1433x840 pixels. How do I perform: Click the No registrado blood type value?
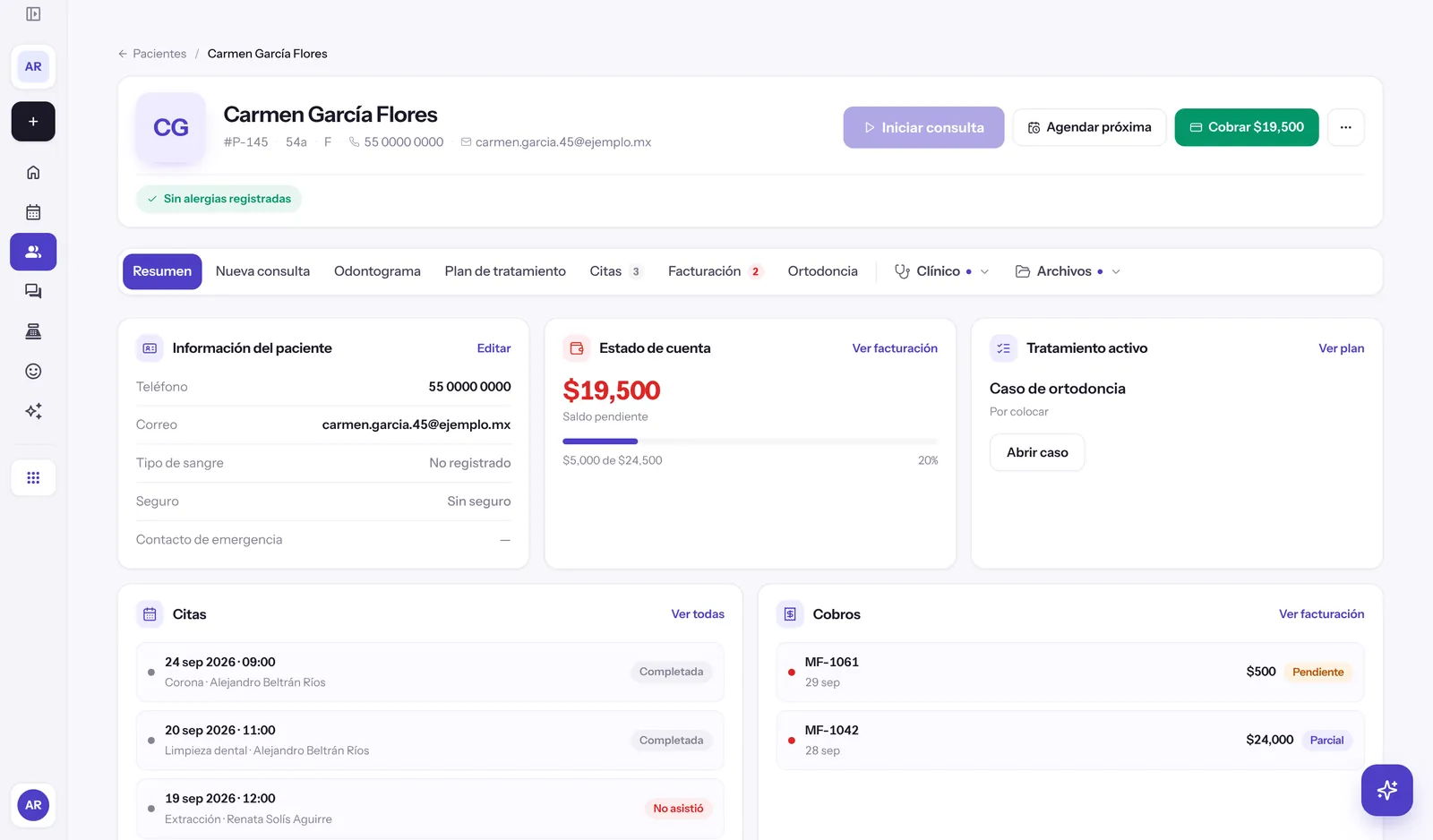tap(470, 463)
